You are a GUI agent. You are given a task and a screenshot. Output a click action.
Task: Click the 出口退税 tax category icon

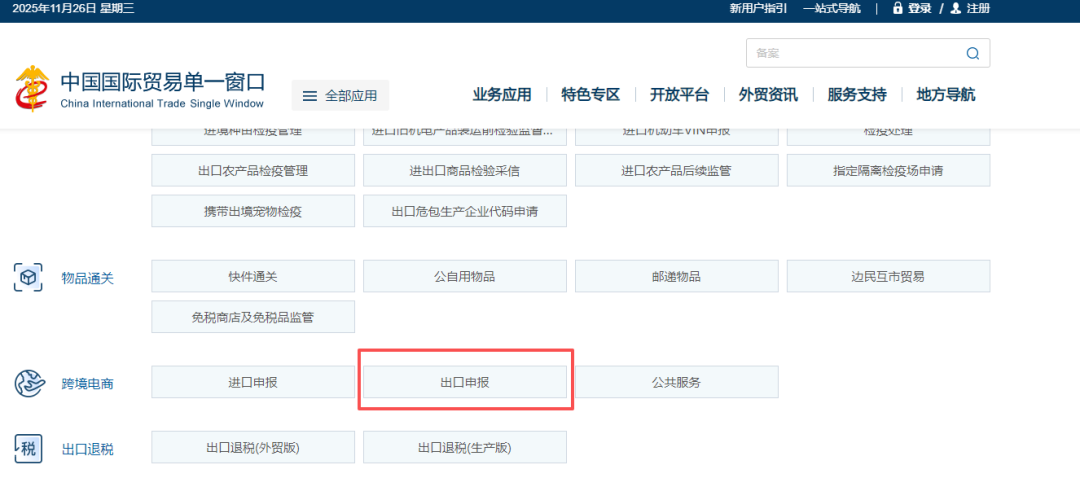pyautogui.click(x=28, y=448)
